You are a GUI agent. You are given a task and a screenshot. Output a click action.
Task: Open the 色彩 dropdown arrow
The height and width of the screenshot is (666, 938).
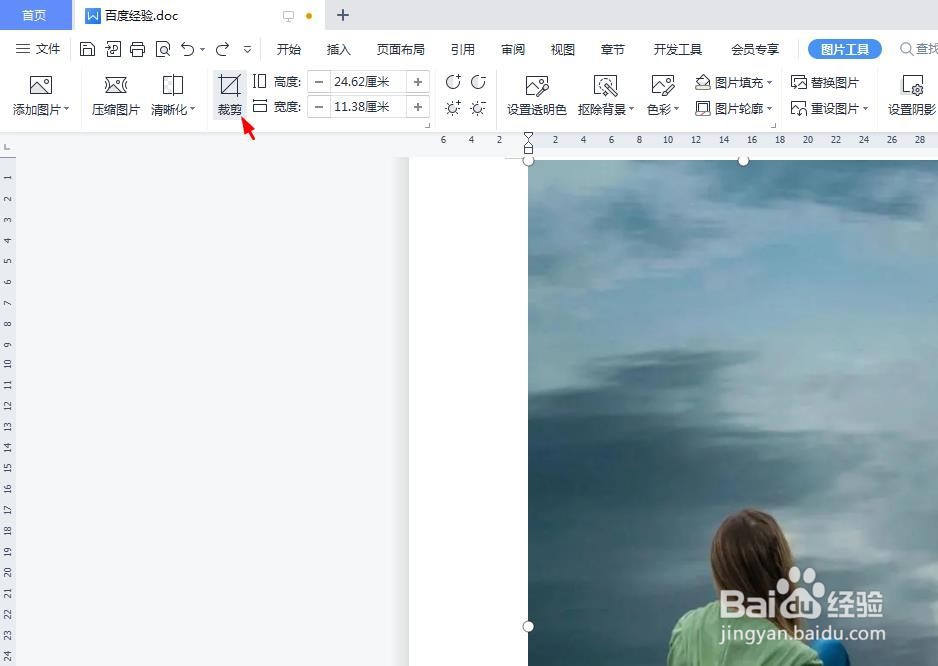coord(677,109)
